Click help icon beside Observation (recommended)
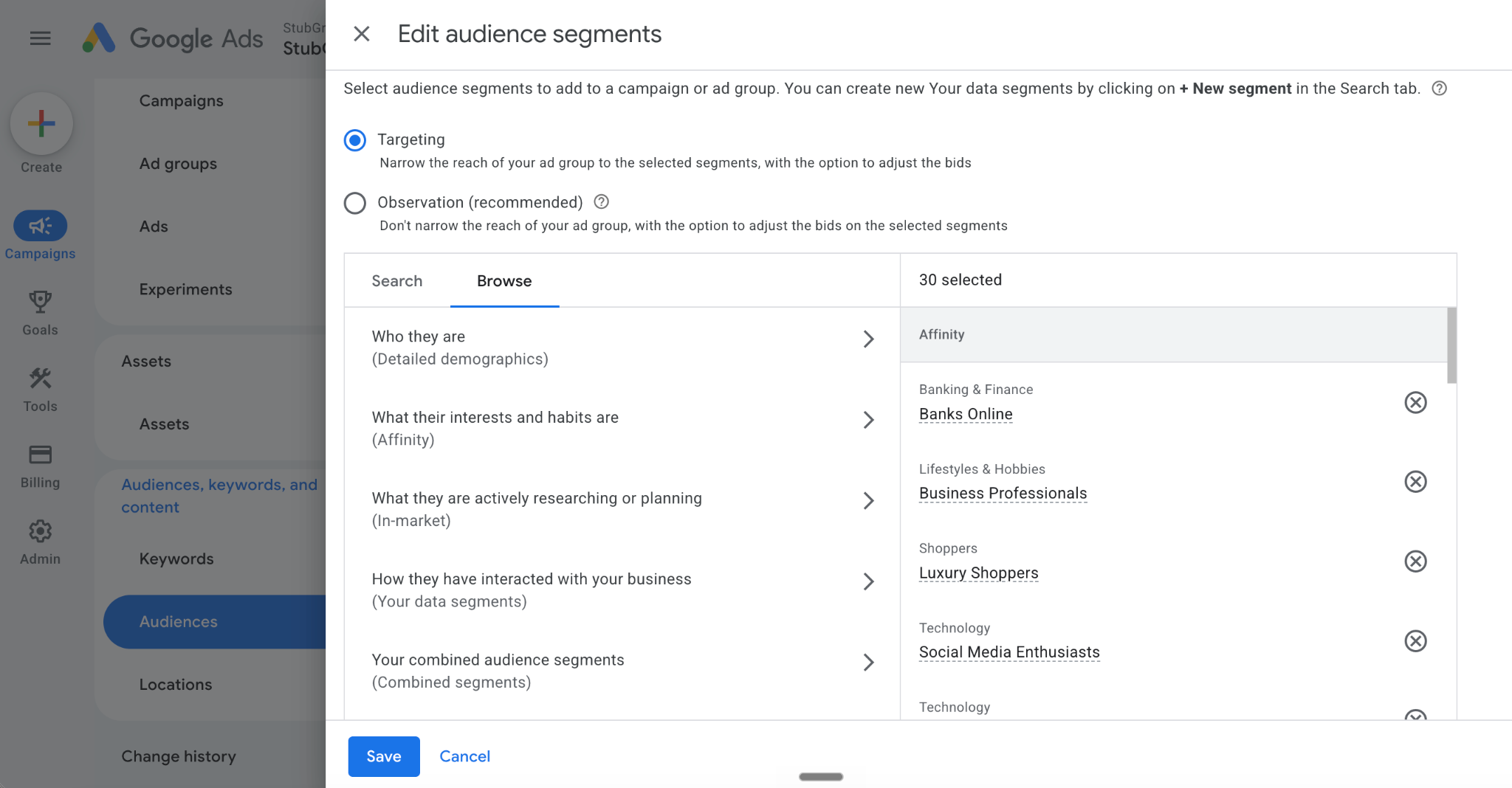Image resolution: width=1512 pixels, height=788 pixels. (x=602, y=201)
